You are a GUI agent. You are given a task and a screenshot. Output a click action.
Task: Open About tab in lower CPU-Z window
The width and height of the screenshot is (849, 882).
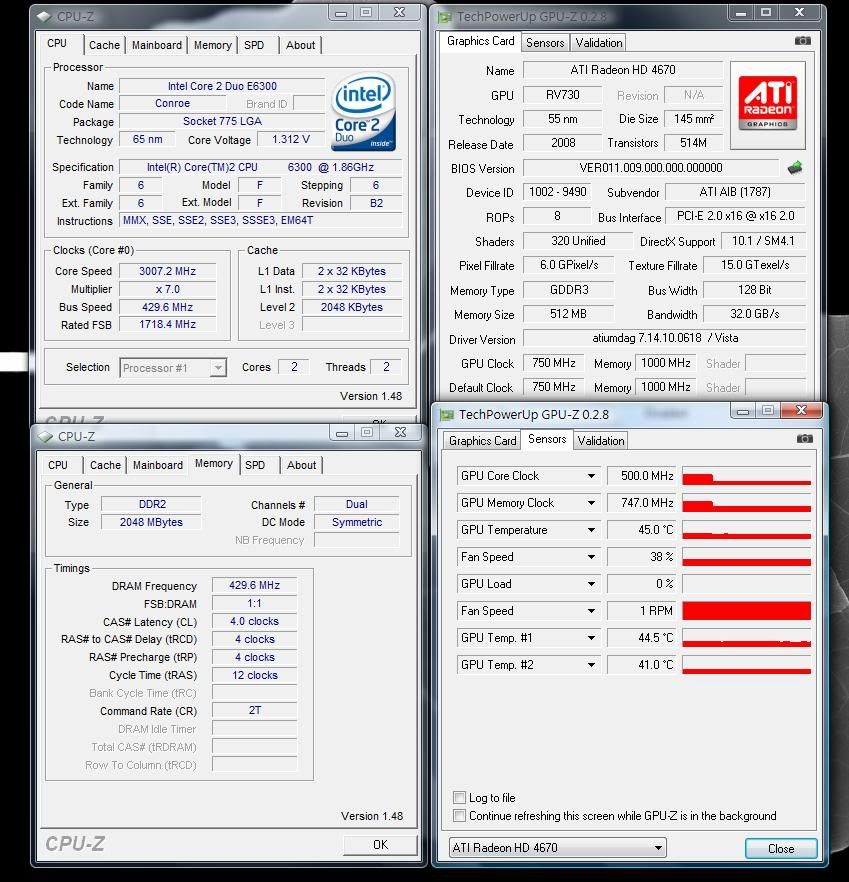pos(302,465)
